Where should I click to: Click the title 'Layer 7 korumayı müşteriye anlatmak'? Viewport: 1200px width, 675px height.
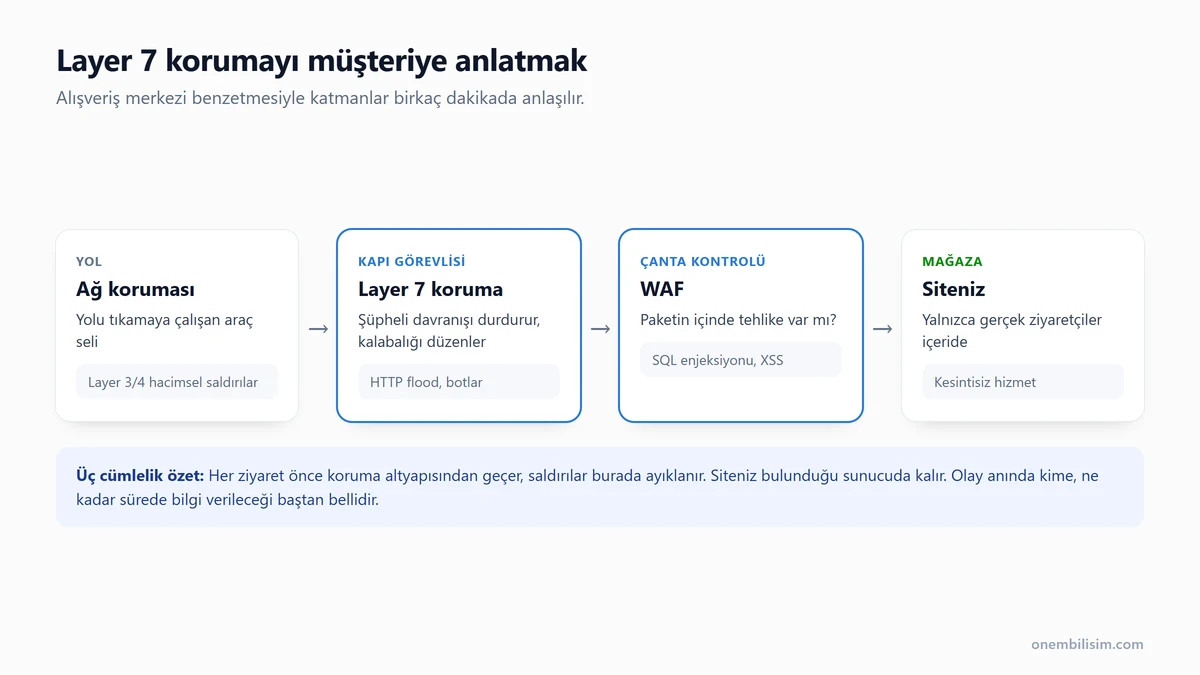322,61
